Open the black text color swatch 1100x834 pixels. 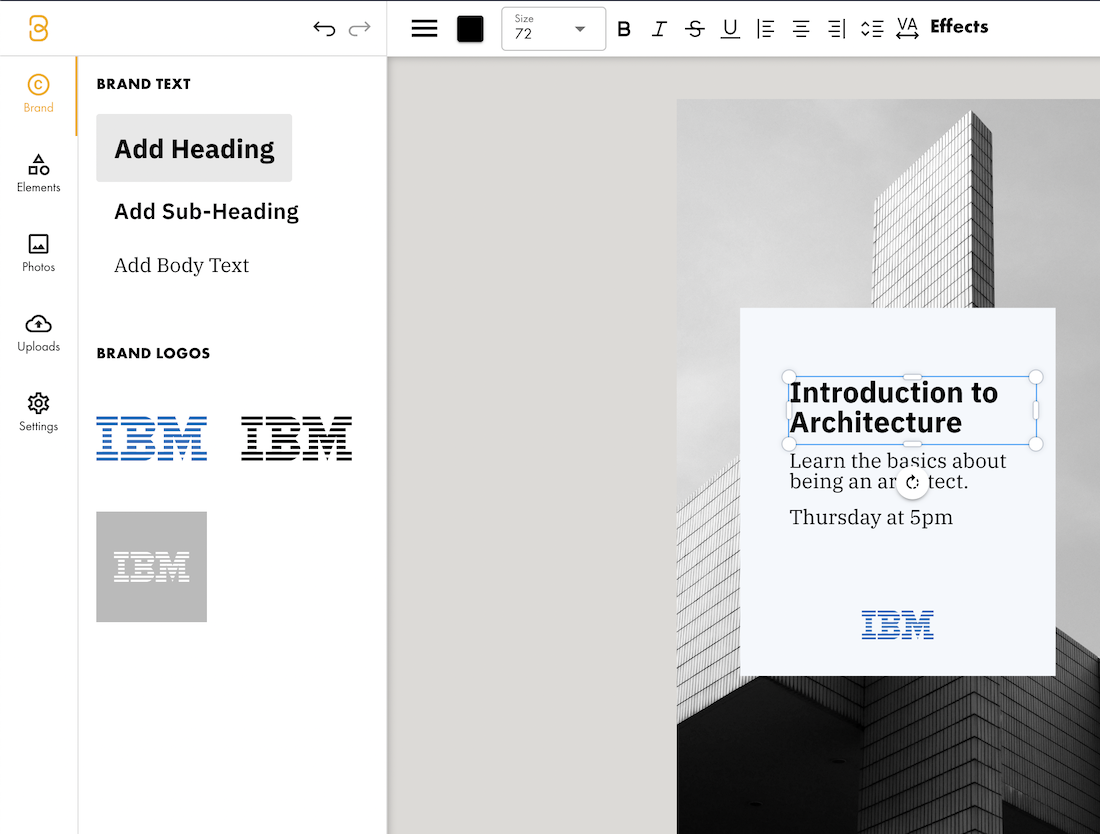(x=470, y=29)
